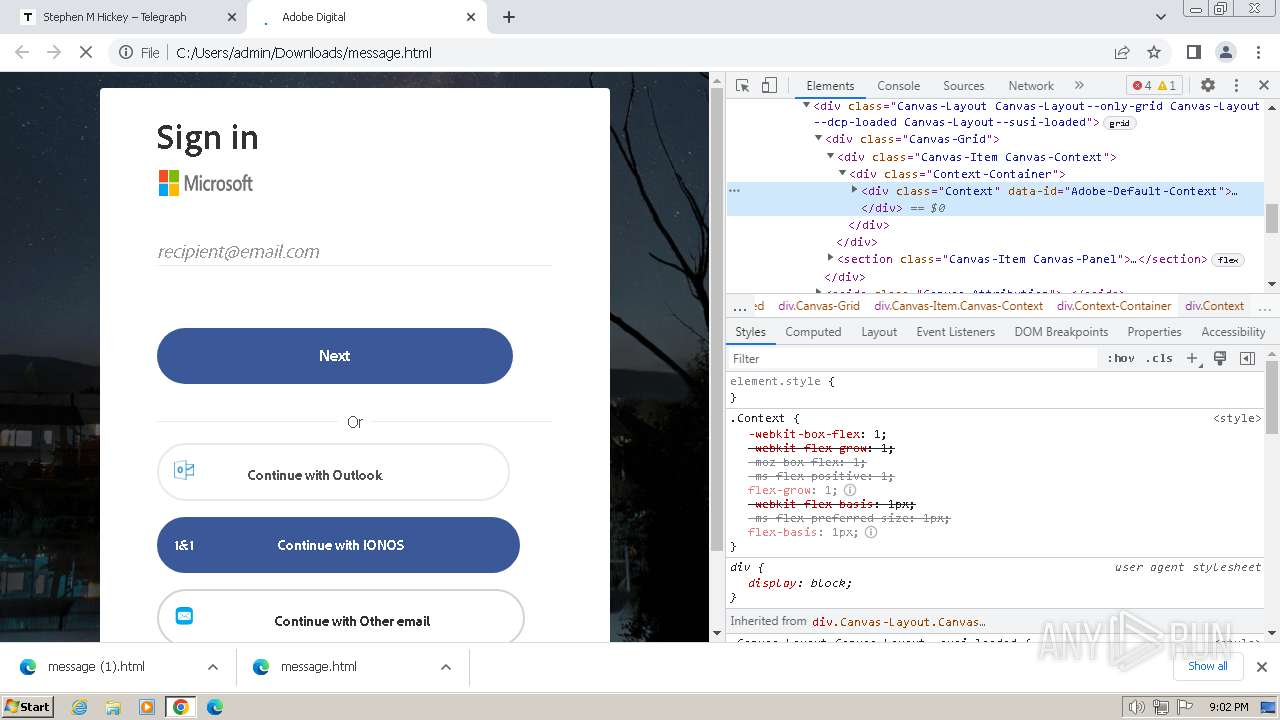1280x720 pixels.
Task: Select div.Context-Container in the breadcrumb
Action: [x=1114, y=306]
